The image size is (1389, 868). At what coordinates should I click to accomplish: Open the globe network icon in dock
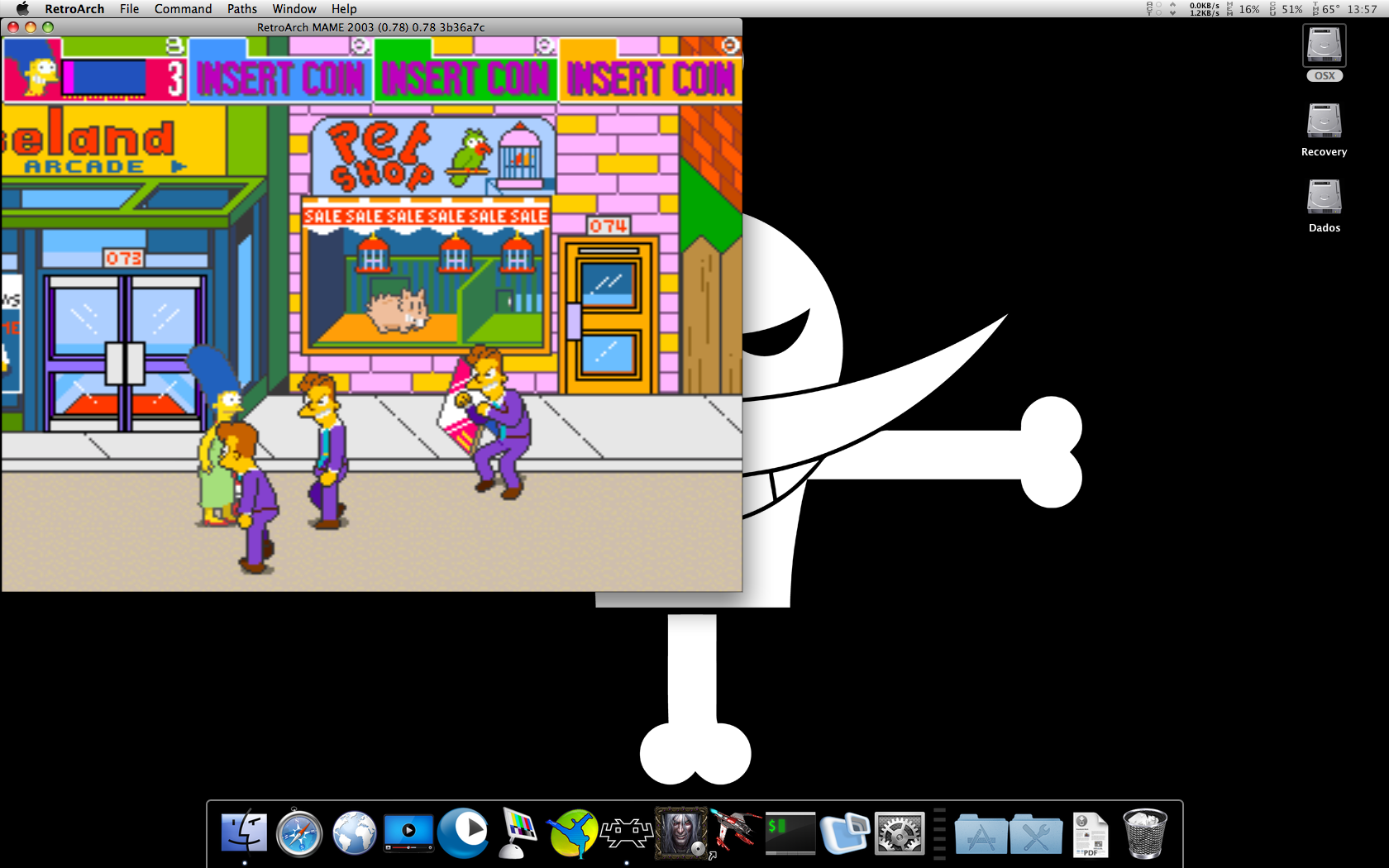[x=354, y=832]
